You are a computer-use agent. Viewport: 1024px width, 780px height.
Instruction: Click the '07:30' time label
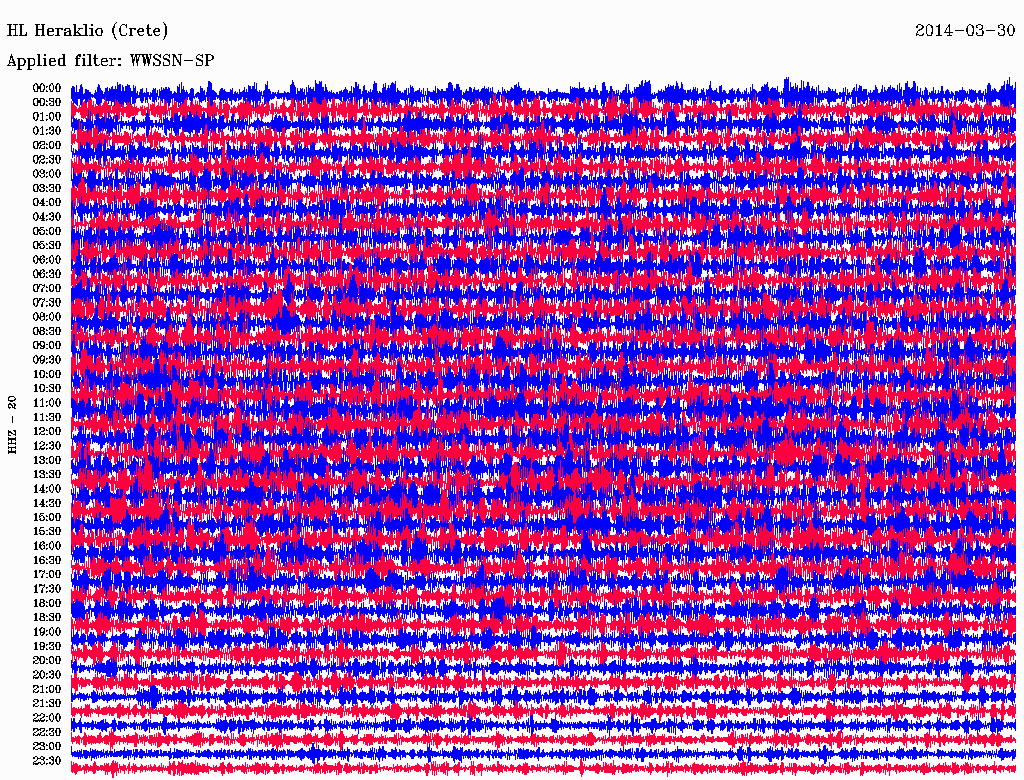[47, 302]
